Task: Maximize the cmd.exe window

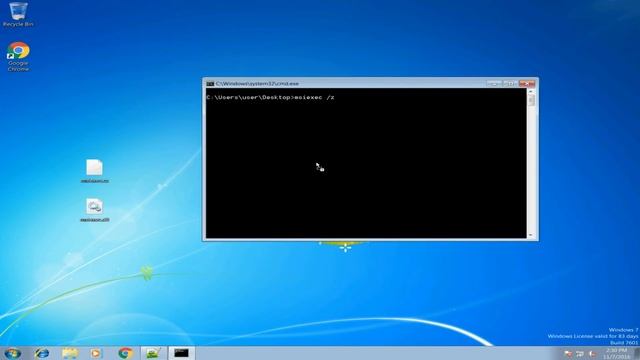Action: click(x=510, y=84)
